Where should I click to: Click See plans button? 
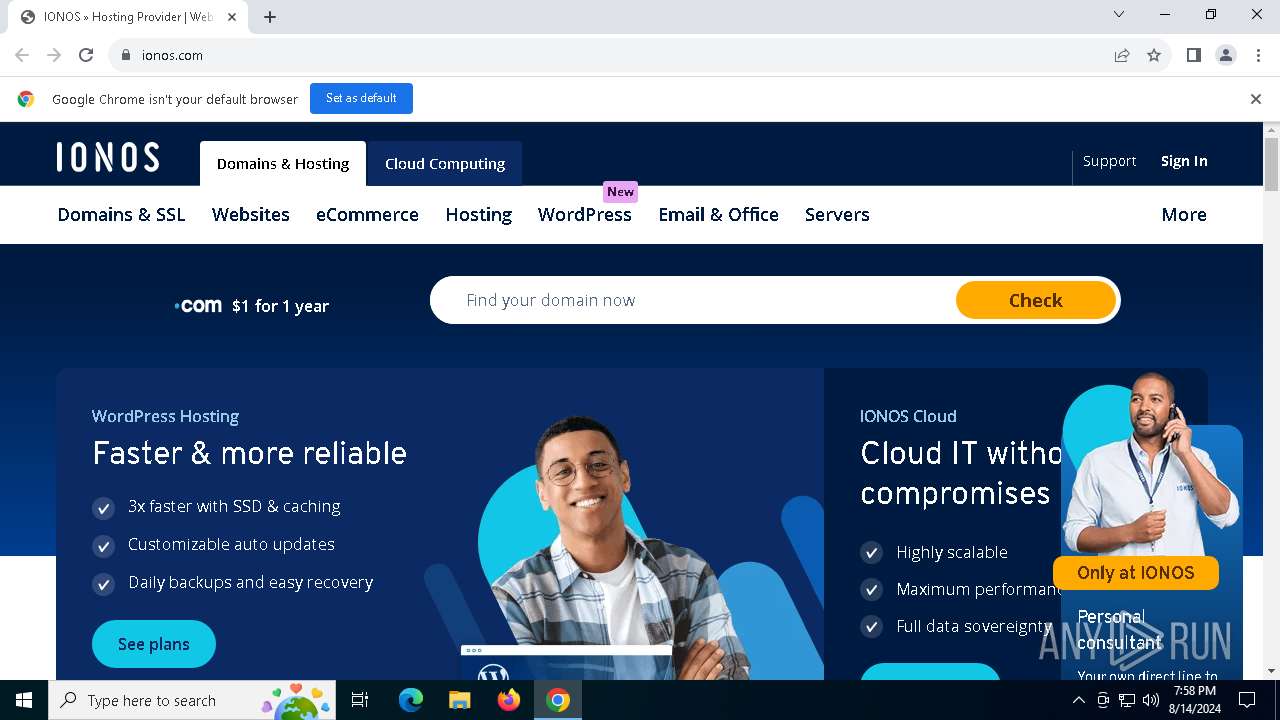click(x=154, y=644)
